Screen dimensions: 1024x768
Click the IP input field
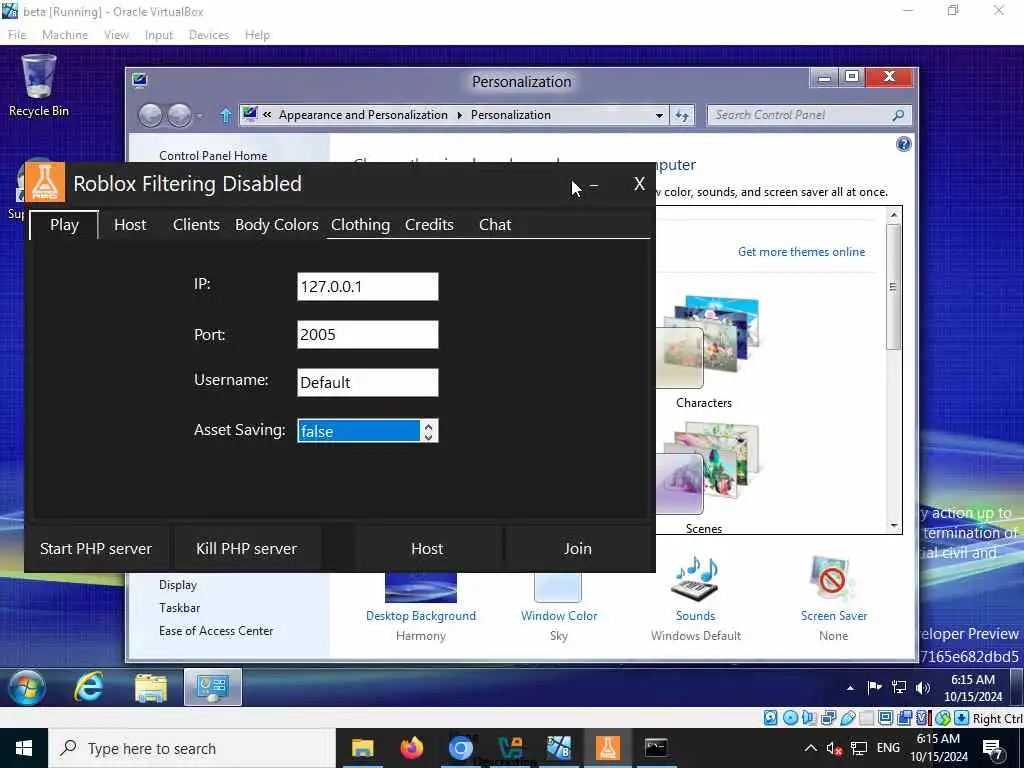(368, 287)
